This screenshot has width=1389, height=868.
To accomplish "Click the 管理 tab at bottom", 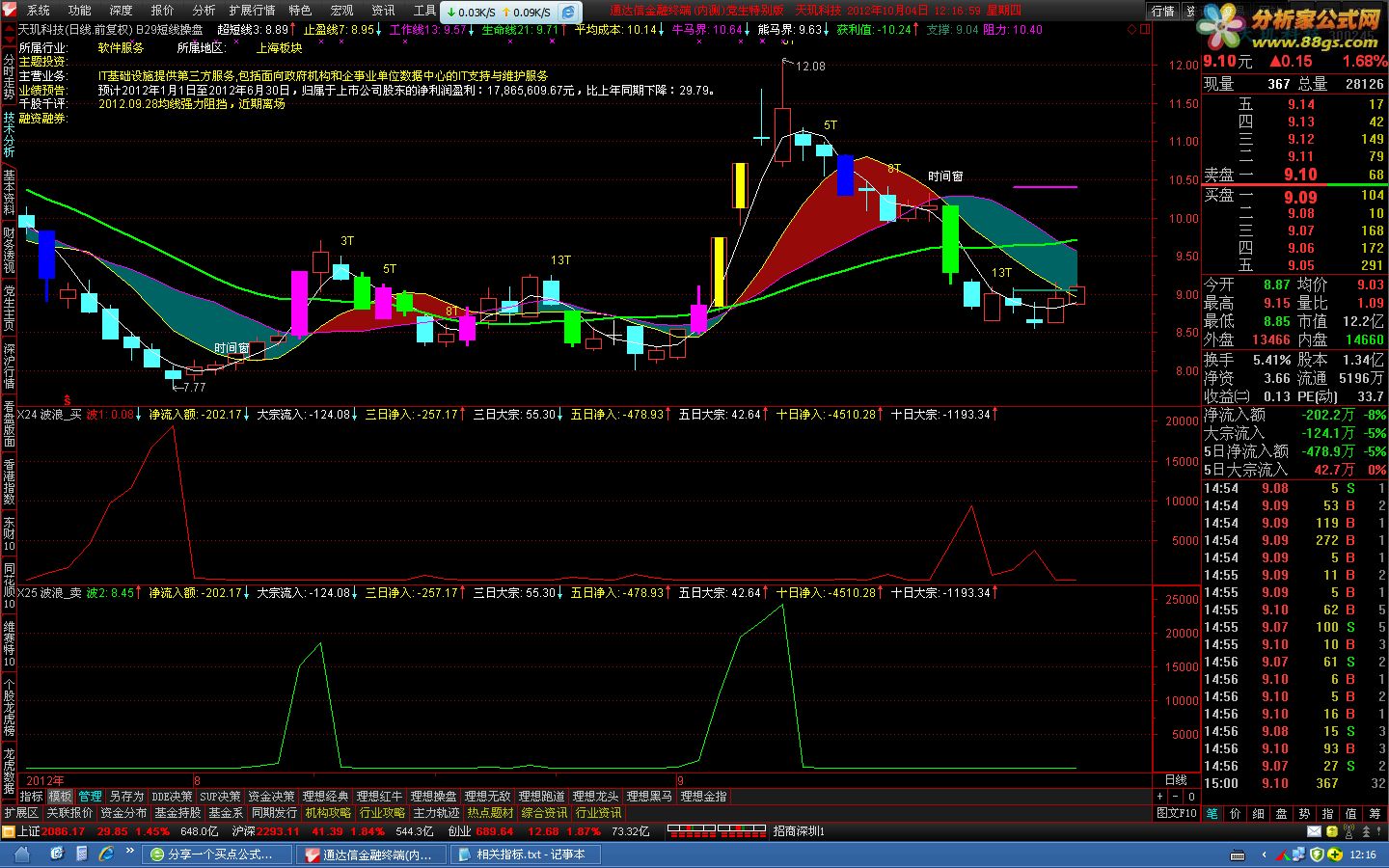I will click(90, 797).
